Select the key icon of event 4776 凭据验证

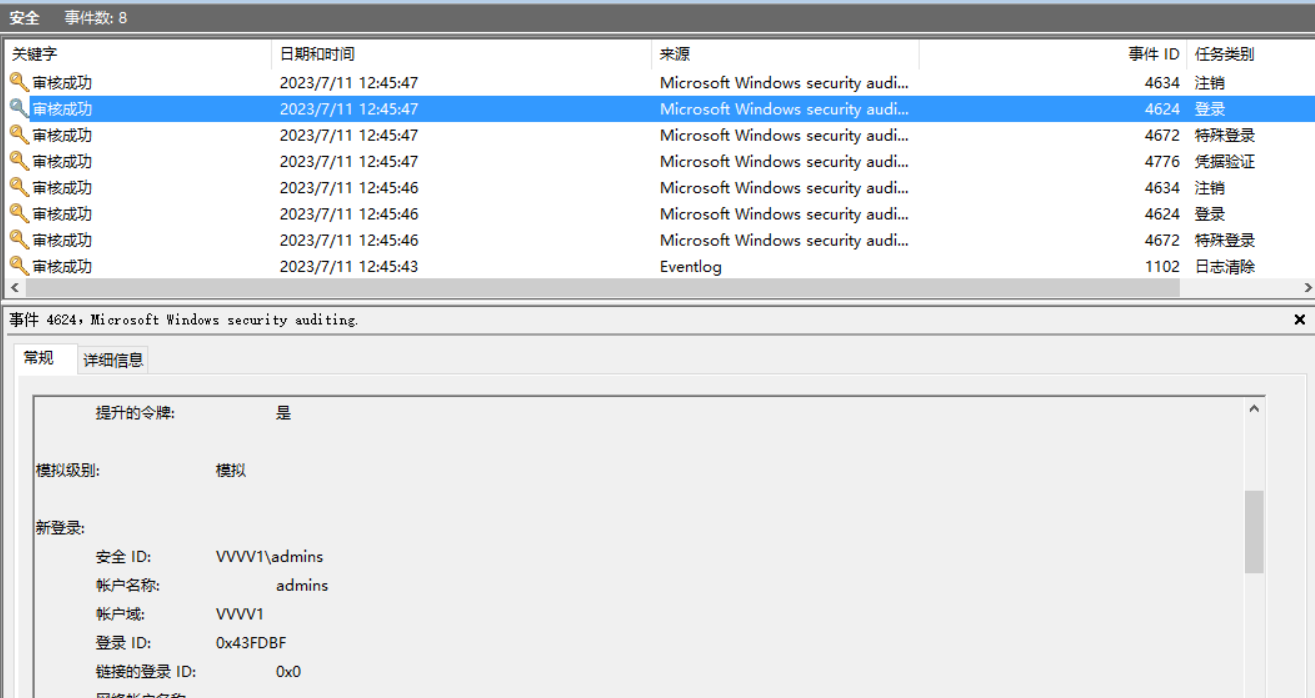pos(19,161)
